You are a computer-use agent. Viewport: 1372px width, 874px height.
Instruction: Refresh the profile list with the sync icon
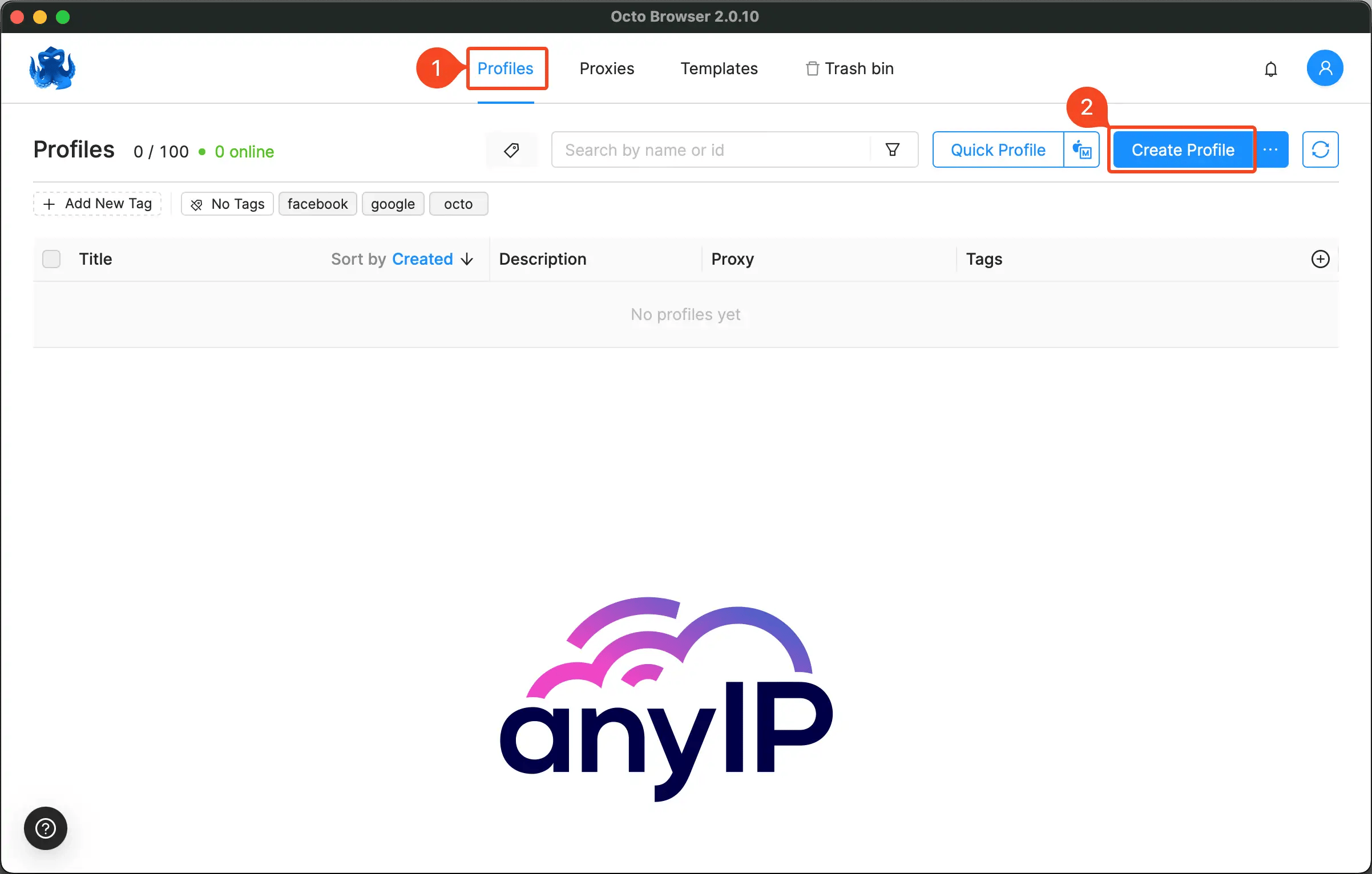point(1321,149)
